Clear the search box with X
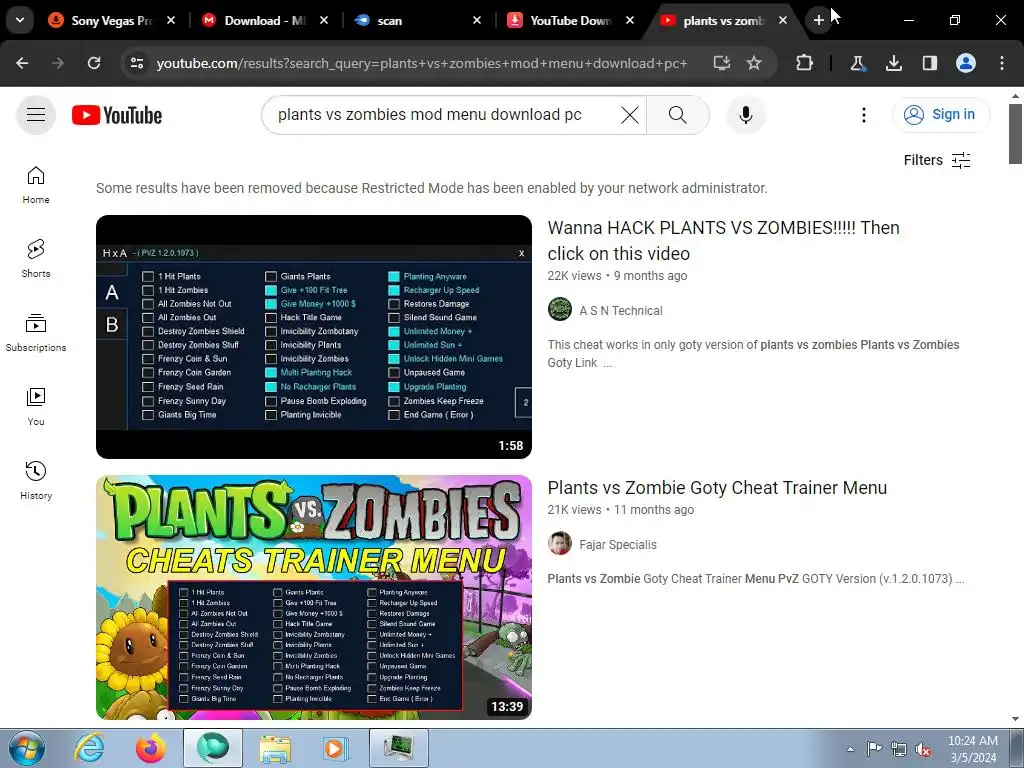Viewport: 1024px width, 768px height. point(630,115)
